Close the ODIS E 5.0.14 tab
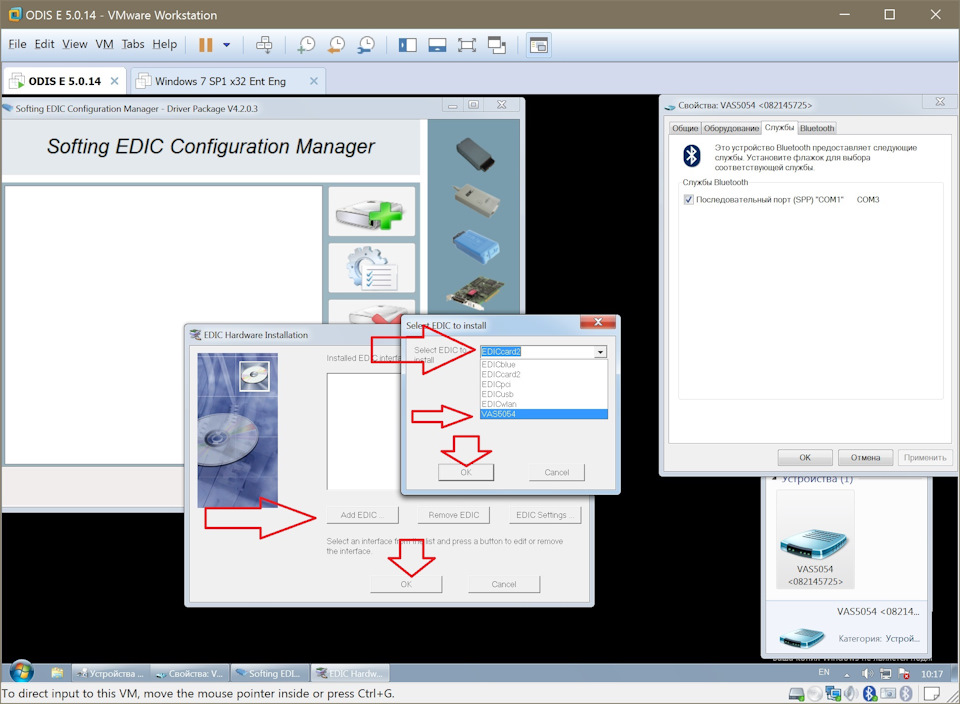The width and height of the screenshot is (960, 704). click(x=114, y=81)
